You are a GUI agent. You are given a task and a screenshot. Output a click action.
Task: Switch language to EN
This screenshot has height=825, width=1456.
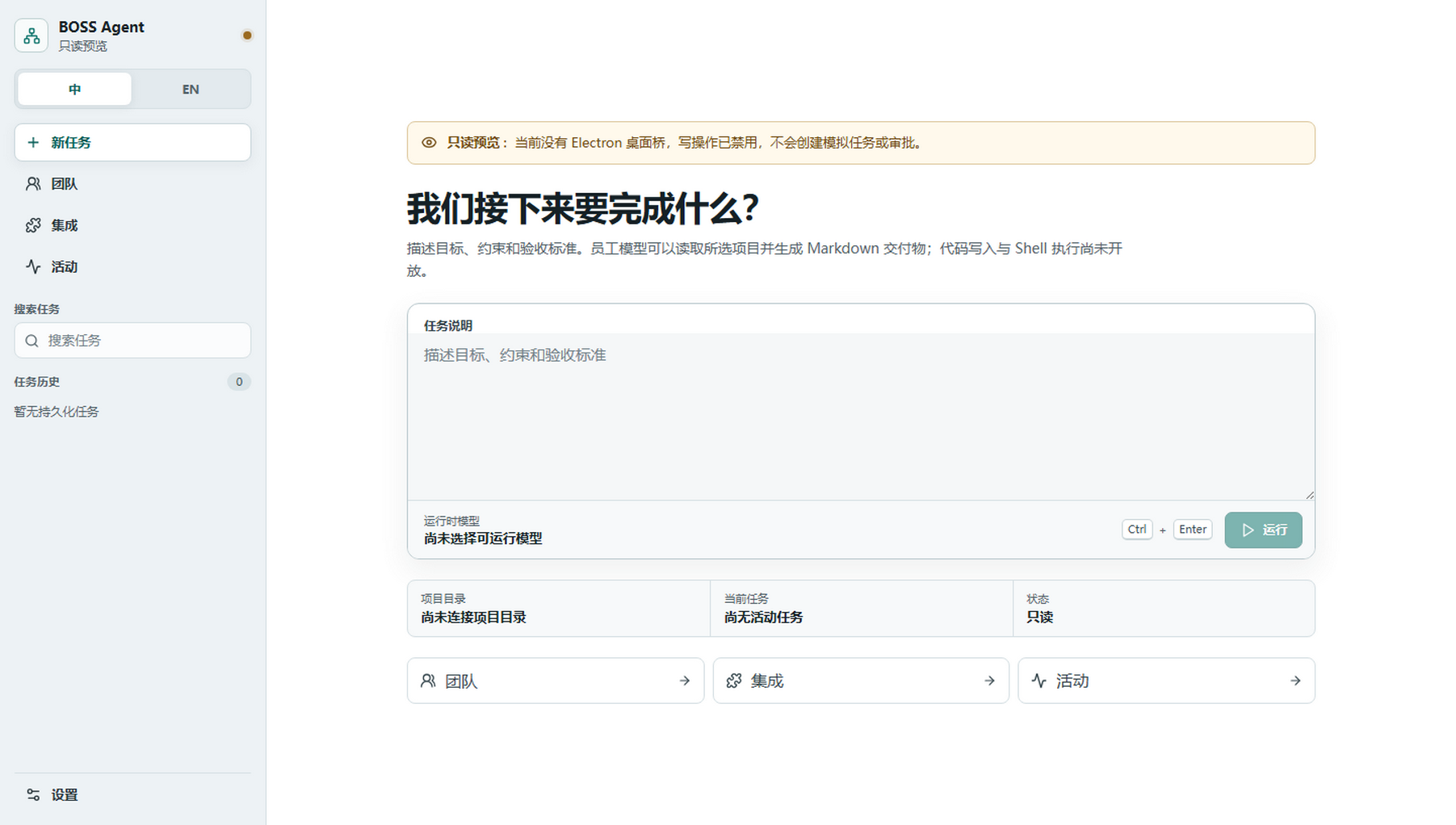[191, 89]
